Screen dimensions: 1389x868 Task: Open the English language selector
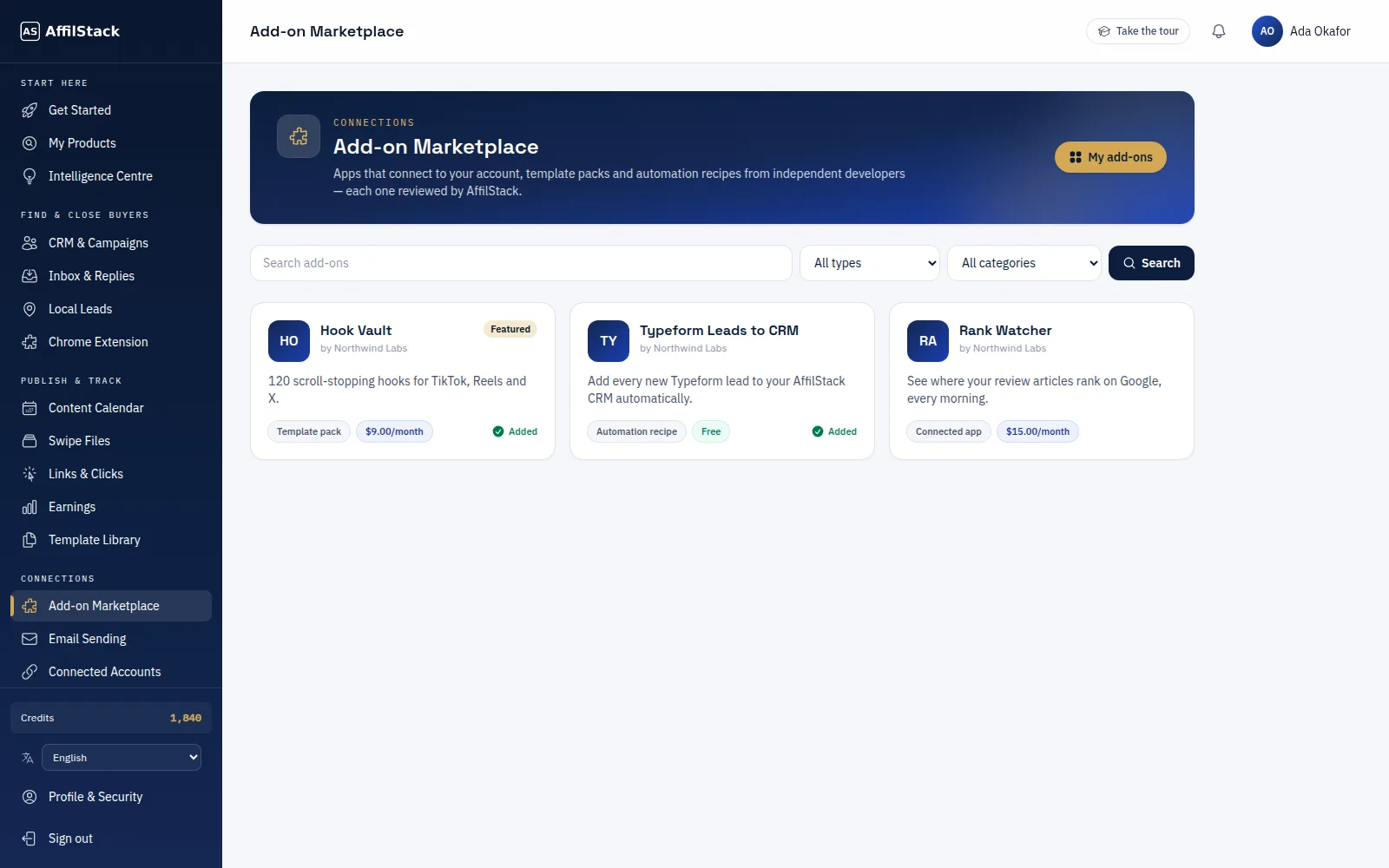coord(122,758)
